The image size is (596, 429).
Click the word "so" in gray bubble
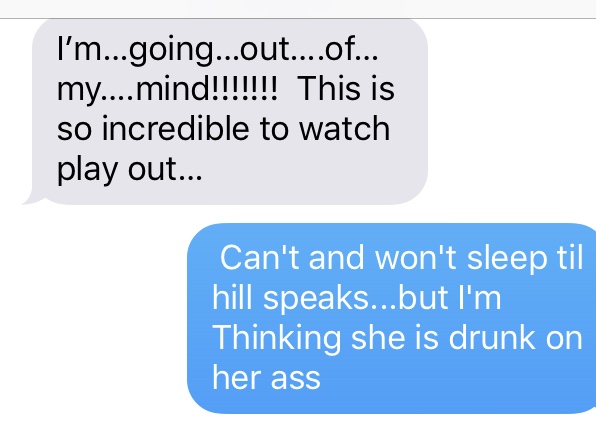click(x=74, y=131)
